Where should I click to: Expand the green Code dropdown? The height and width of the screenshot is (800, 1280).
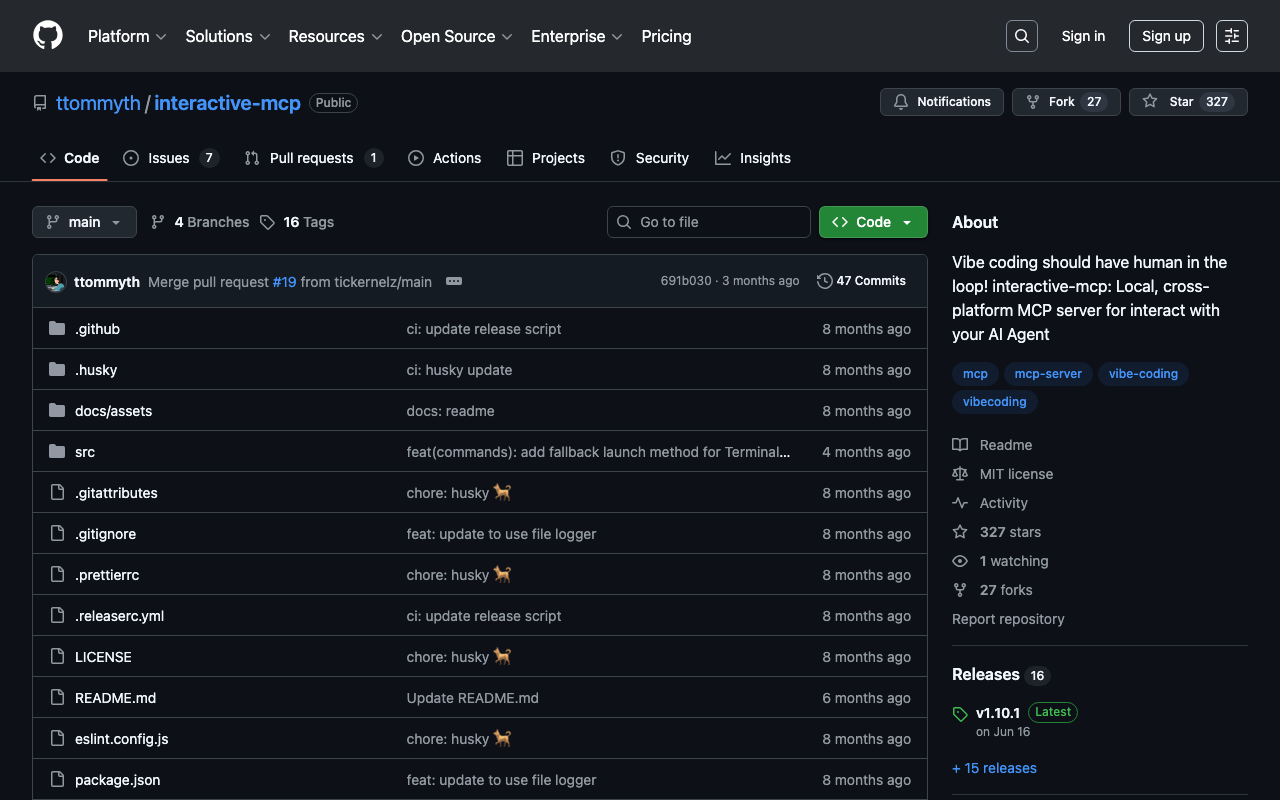(872, 222)
